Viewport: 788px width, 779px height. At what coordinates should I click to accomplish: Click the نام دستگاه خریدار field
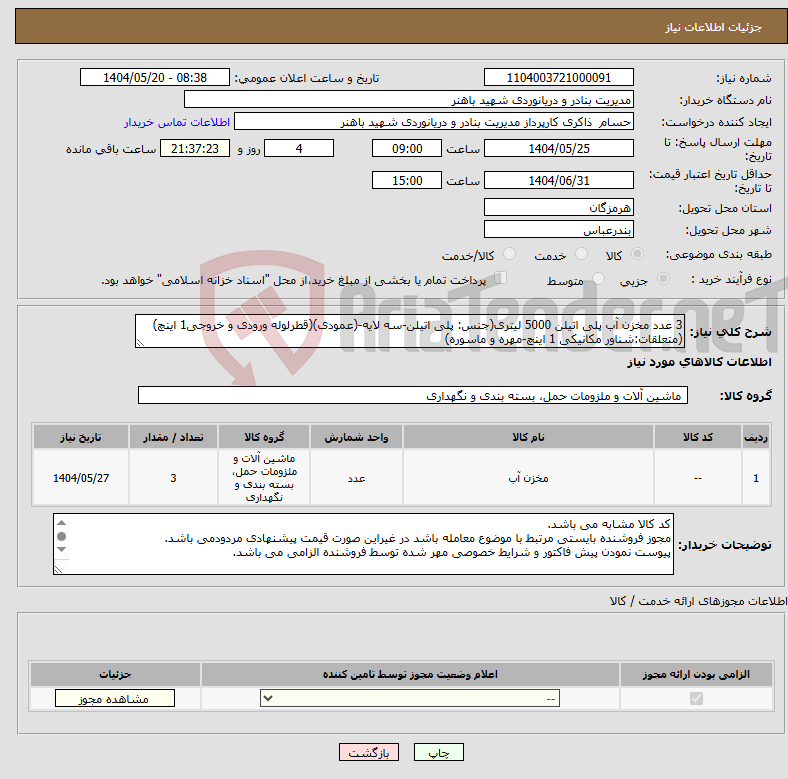[409, 100]
